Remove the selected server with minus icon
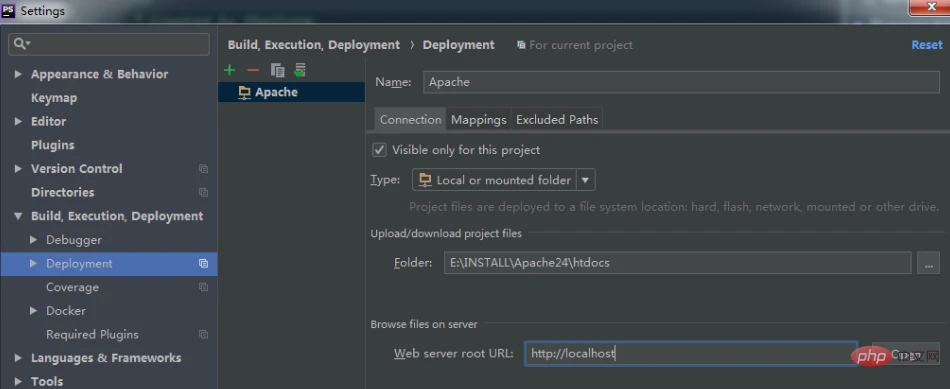The image size is (950, 389). pos(253,70)
